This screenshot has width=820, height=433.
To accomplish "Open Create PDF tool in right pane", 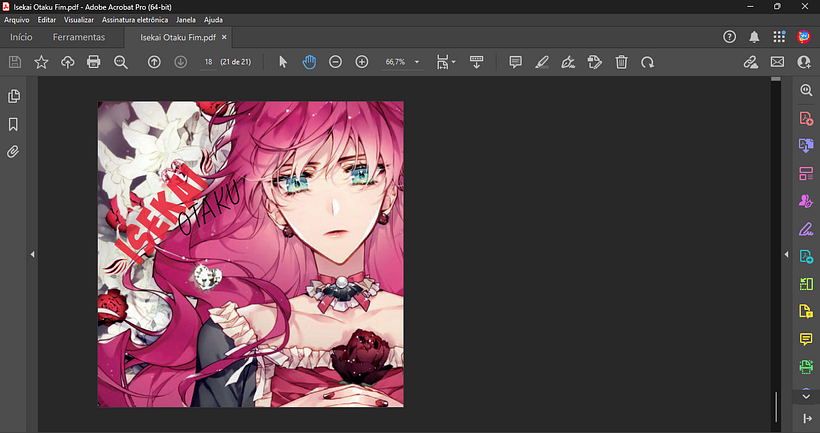I will coord(806,118).
